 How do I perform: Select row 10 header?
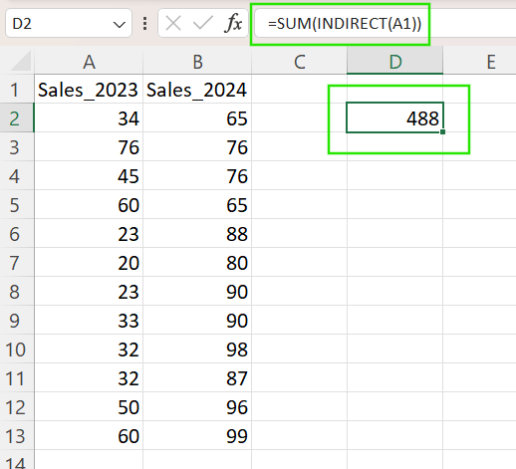tap(17, 349)
